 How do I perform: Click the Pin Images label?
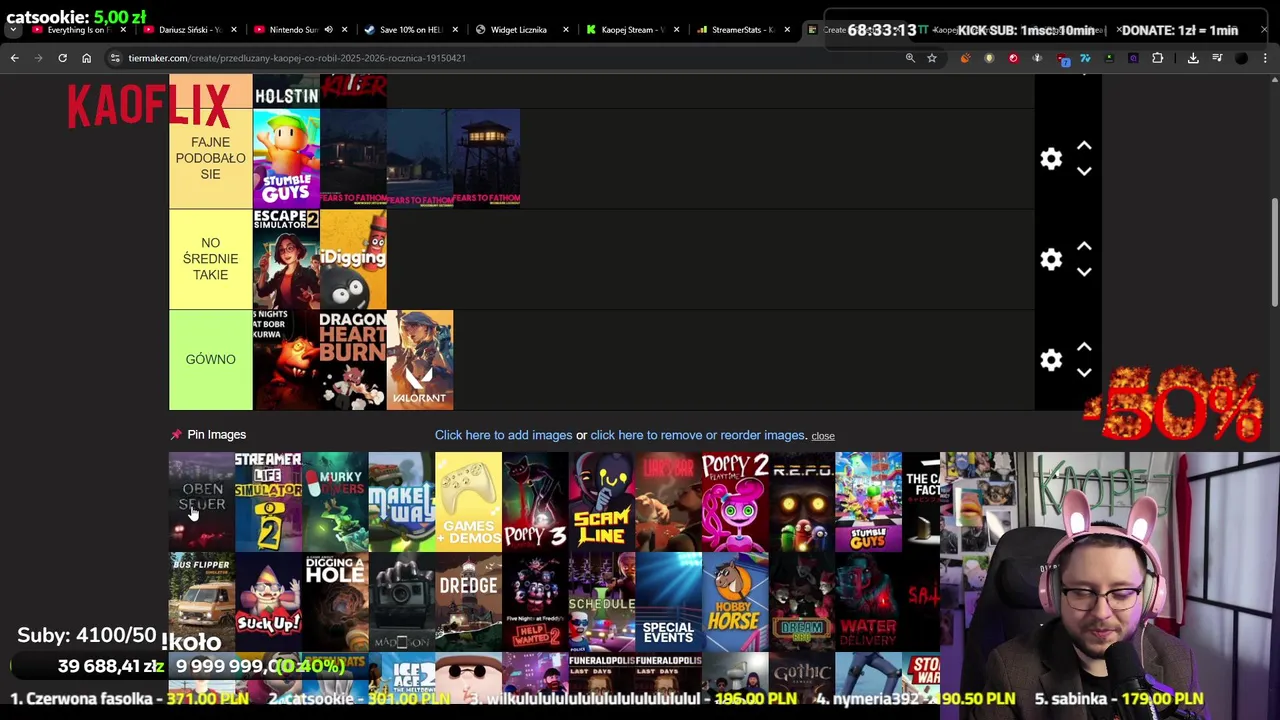216,435
